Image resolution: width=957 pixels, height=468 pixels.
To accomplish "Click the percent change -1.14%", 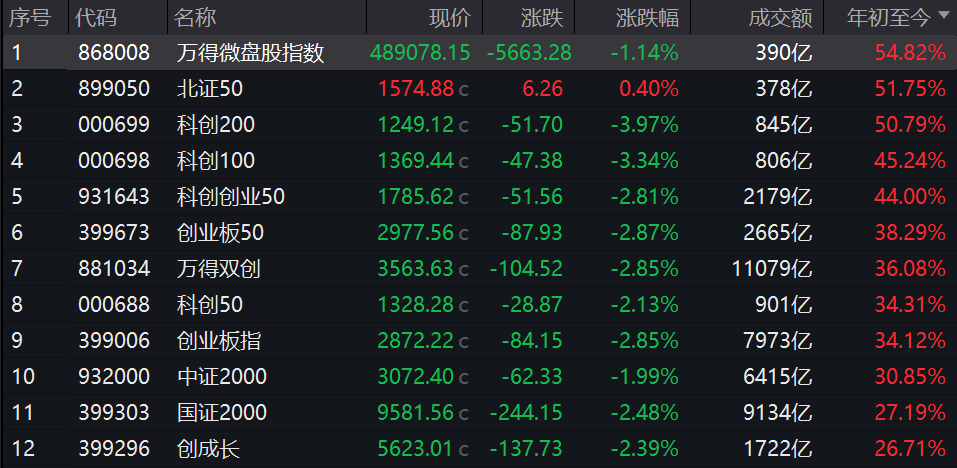I will [645, 53].
